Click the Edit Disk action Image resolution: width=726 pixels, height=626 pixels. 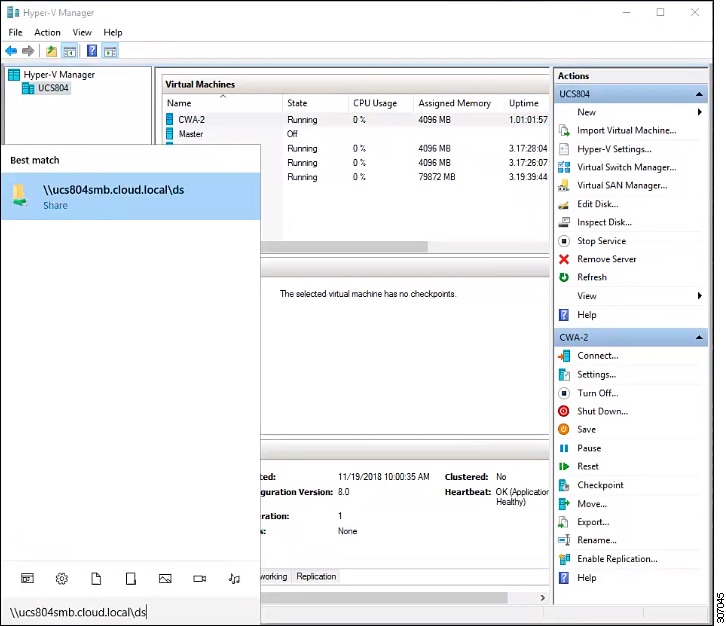click(597, 204)
